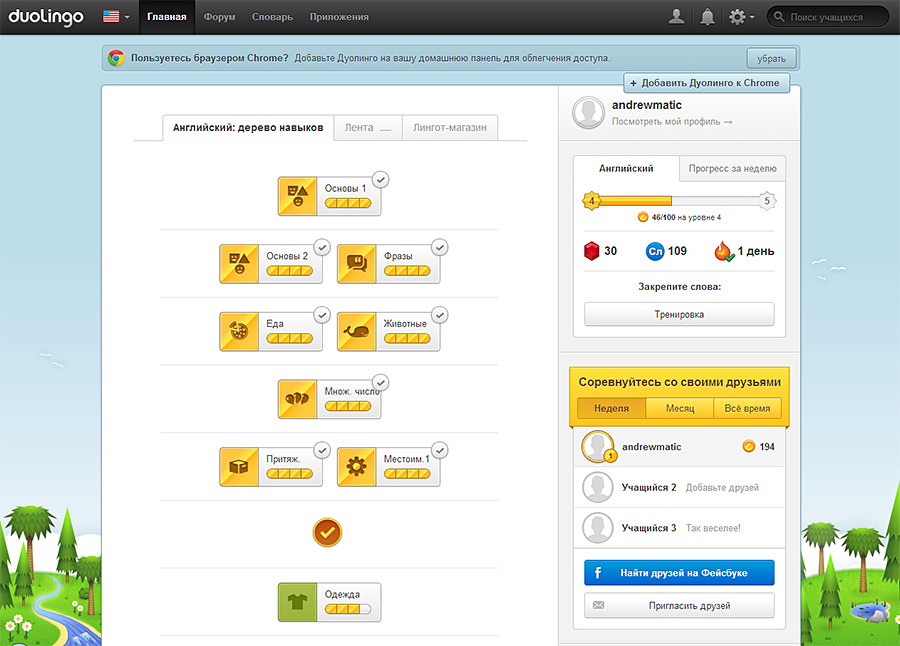
Task: Click the level 4 badge on the progress bar
Action: tap(592, 201)
